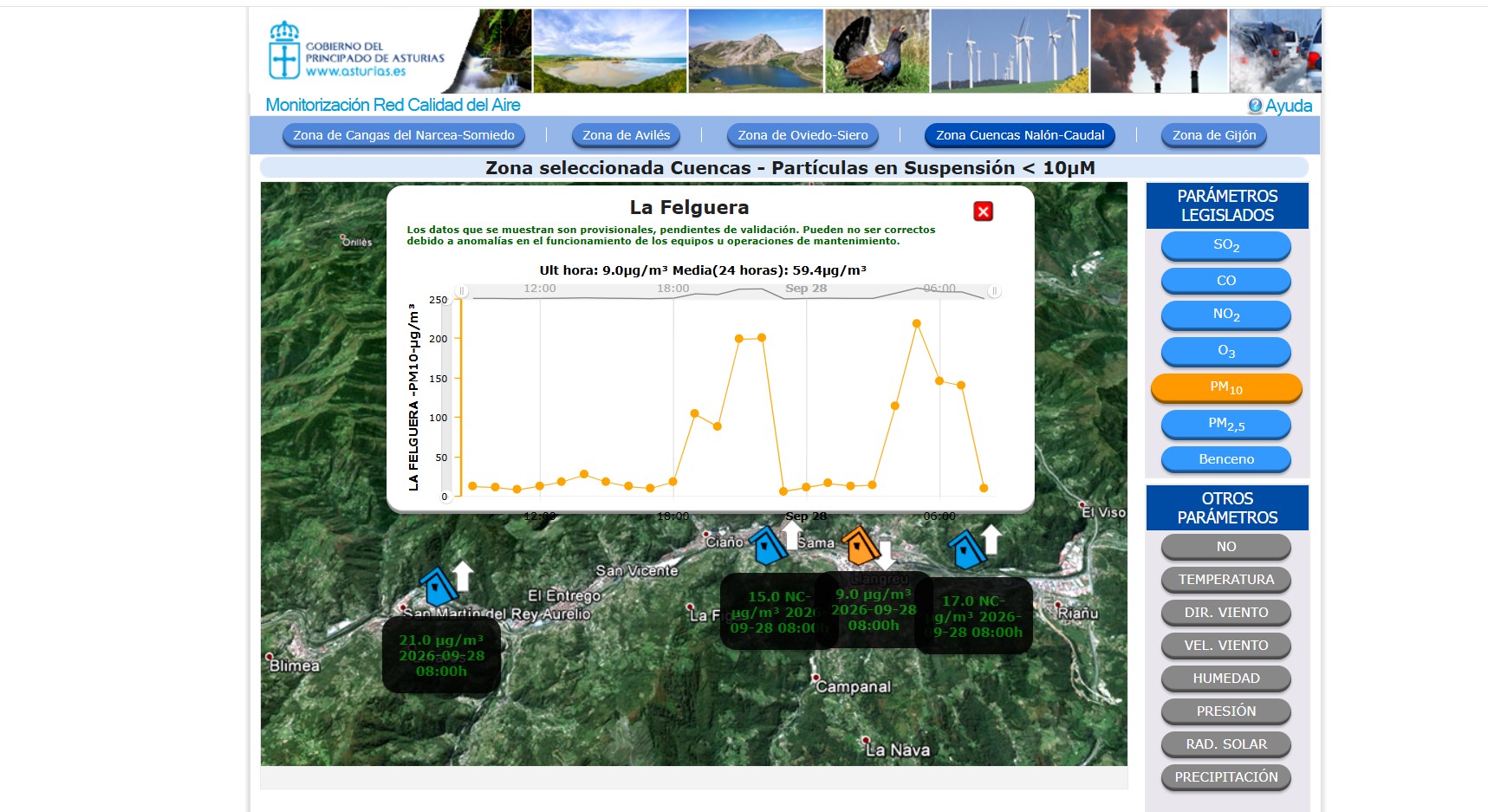1488x812 pixels.
Task: Open Zona de Oviedo-Siero
Action: 802,135
